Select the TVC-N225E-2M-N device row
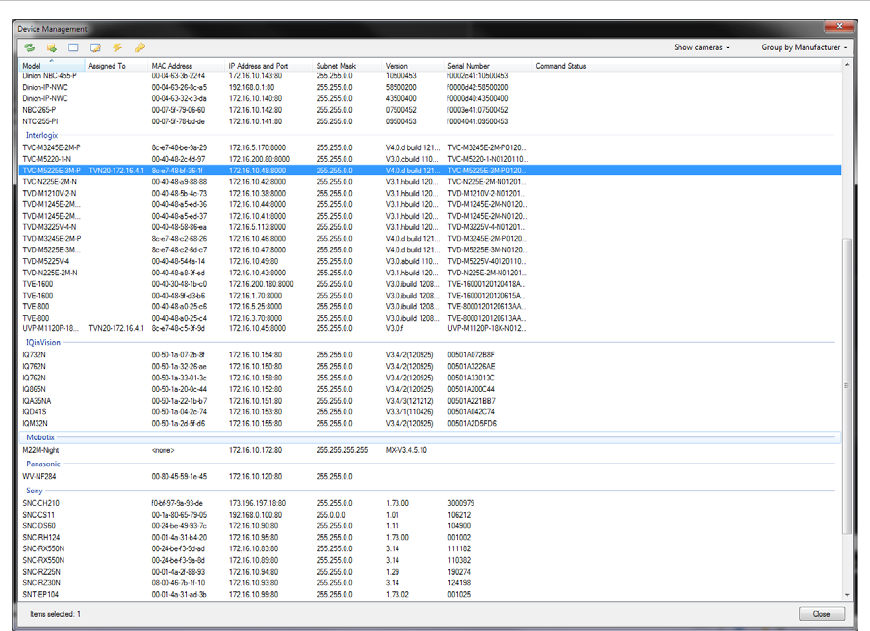The height and width of the screenshot is (631, 870). (430, 181)
